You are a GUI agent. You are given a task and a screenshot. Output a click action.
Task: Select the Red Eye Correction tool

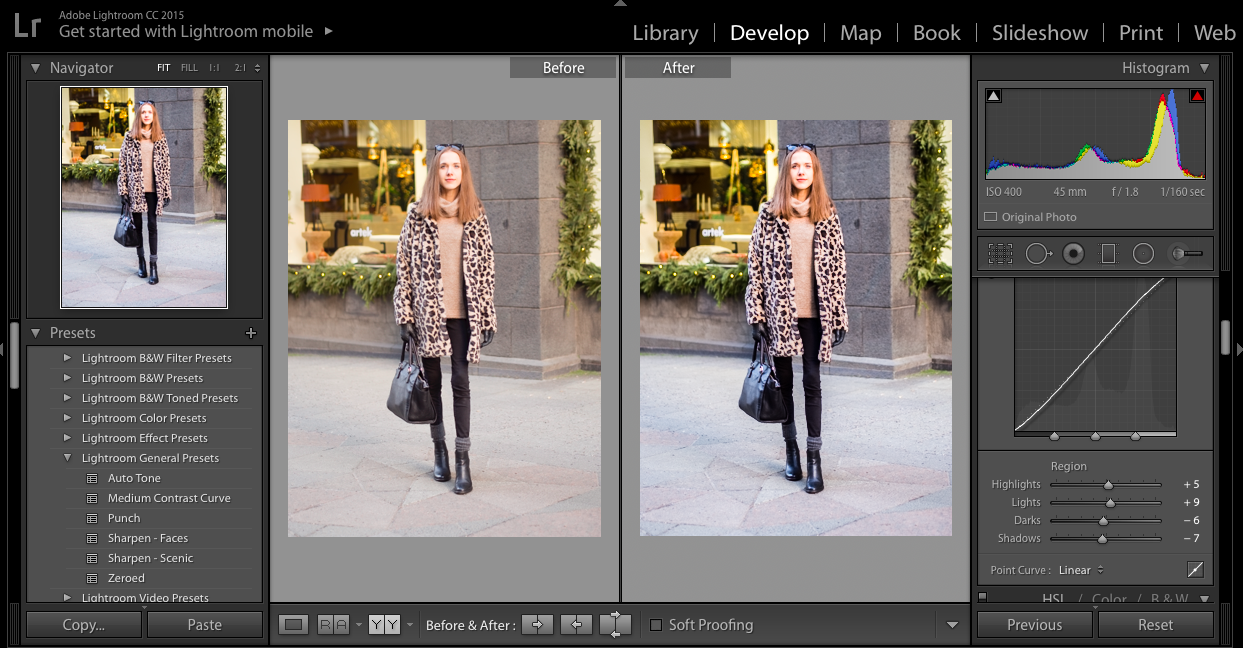pyautogui.click(x=1074, y=254)
